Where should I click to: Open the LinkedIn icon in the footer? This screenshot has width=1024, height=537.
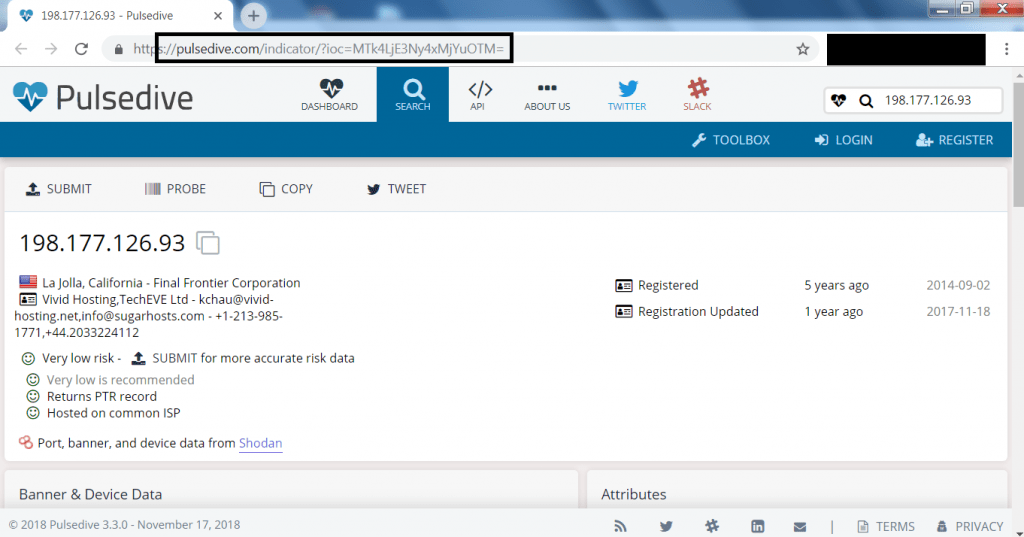point(758,526)
